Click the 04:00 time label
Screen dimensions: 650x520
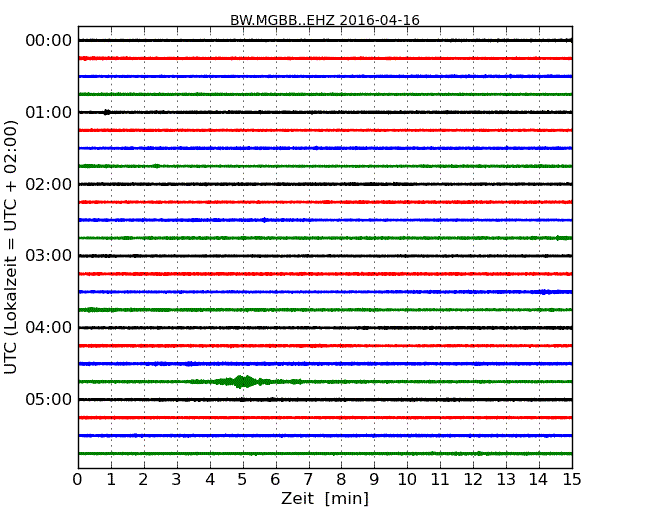pos(49,328)
